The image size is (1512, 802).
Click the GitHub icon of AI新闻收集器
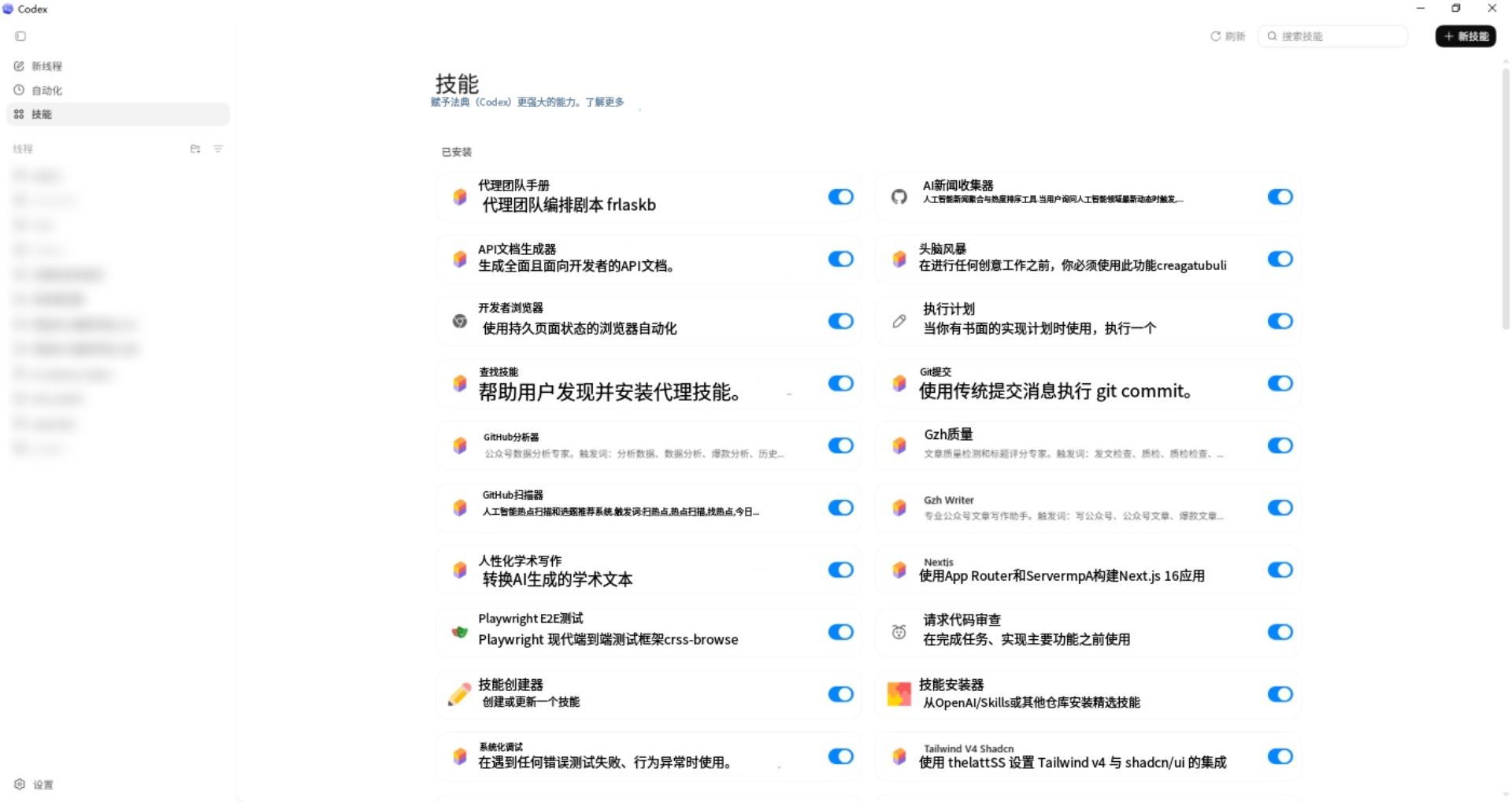coord(899,197)
